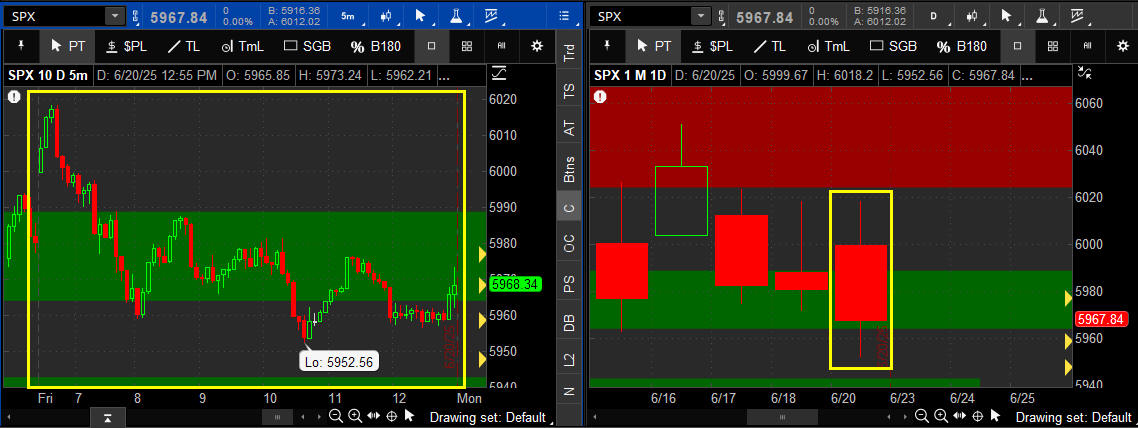
Task: Select the % B180 tool in the right chart
Action: click(x=961, y=46)
